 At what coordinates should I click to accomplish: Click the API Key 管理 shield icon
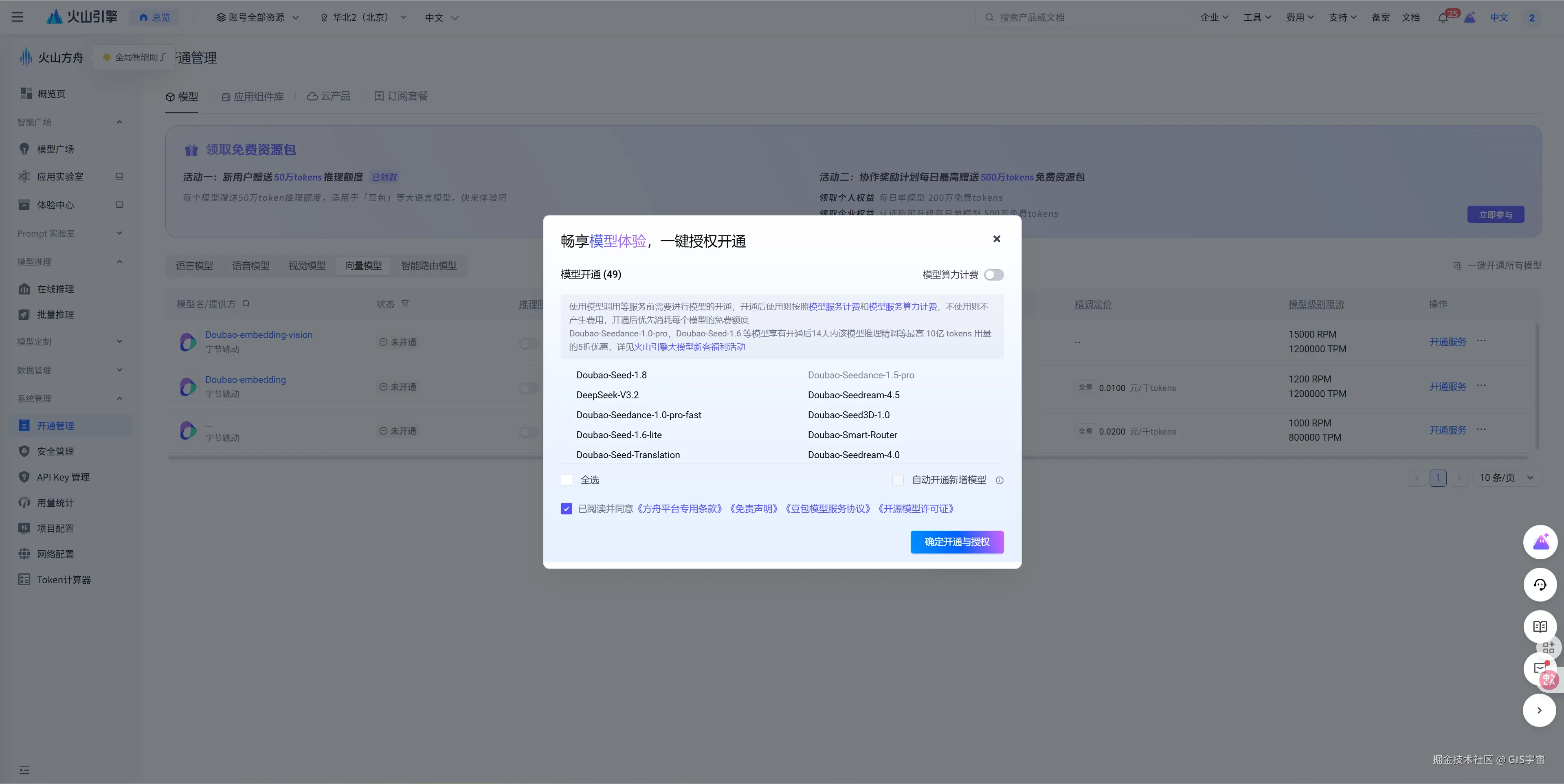(x=24, y=477)
